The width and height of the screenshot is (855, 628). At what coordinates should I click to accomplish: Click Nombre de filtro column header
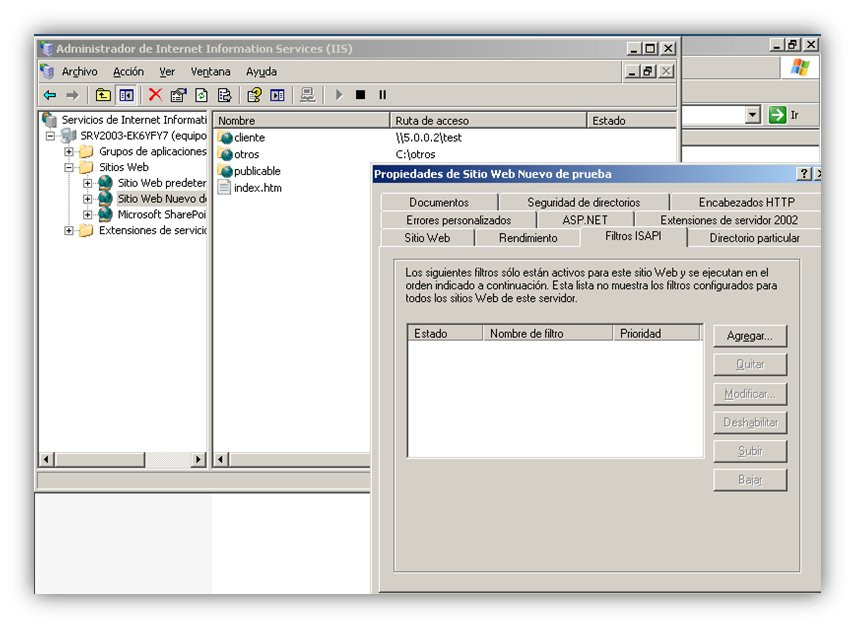click(x=547, y=333)
